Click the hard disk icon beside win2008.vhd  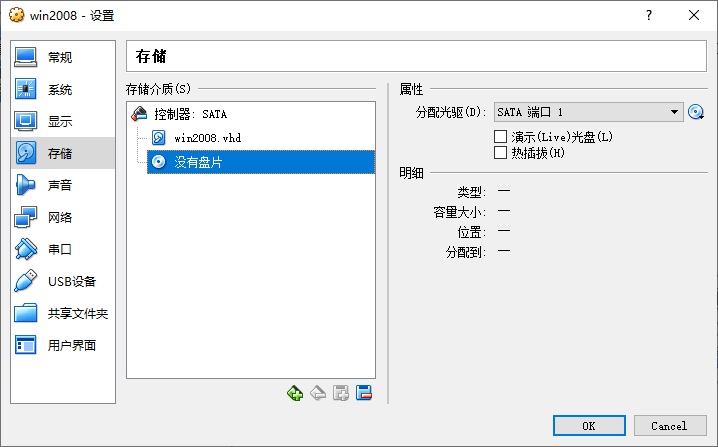pyautogui.click(x=158, y=138)
